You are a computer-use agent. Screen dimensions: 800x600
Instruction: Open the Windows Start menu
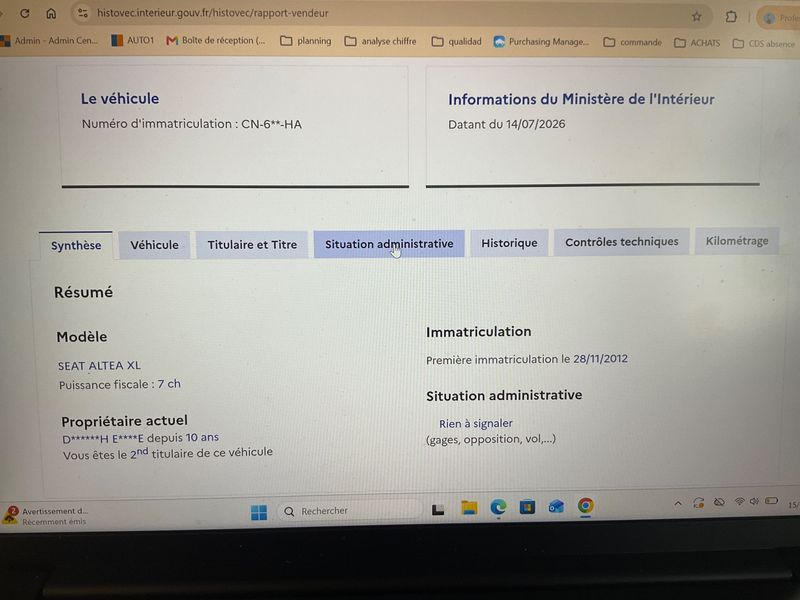tap(259, 512)
